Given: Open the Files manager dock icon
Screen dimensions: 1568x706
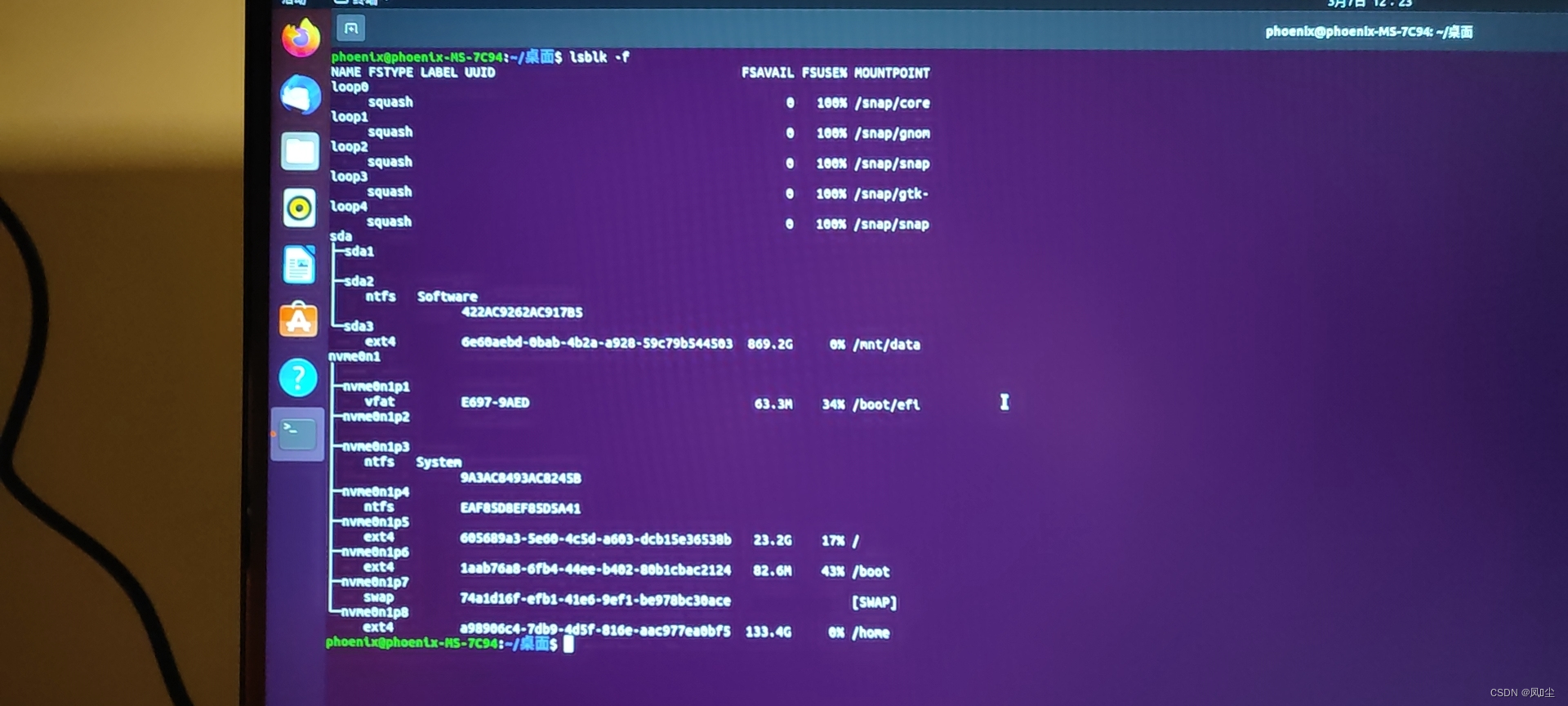Looking at the screenshot, I should [300, 151].
